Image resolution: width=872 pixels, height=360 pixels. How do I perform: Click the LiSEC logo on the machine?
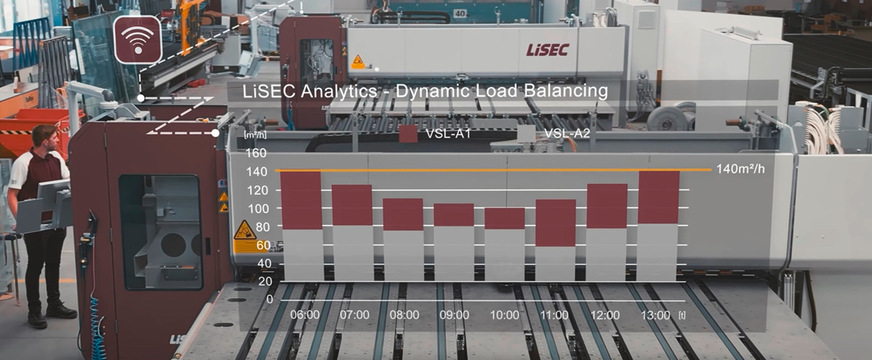pyautogui.click(x=548, y=50)
